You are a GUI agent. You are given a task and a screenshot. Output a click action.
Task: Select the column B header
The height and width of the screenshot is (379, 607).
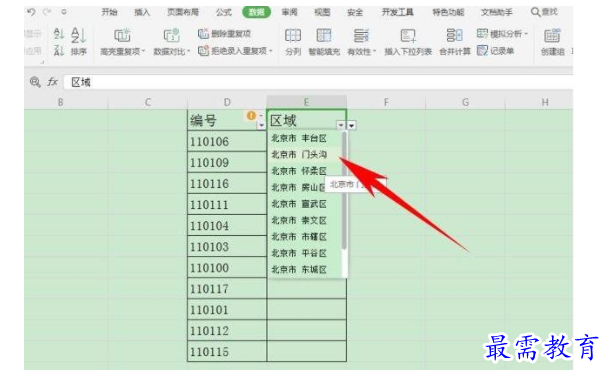coord(61,102)
